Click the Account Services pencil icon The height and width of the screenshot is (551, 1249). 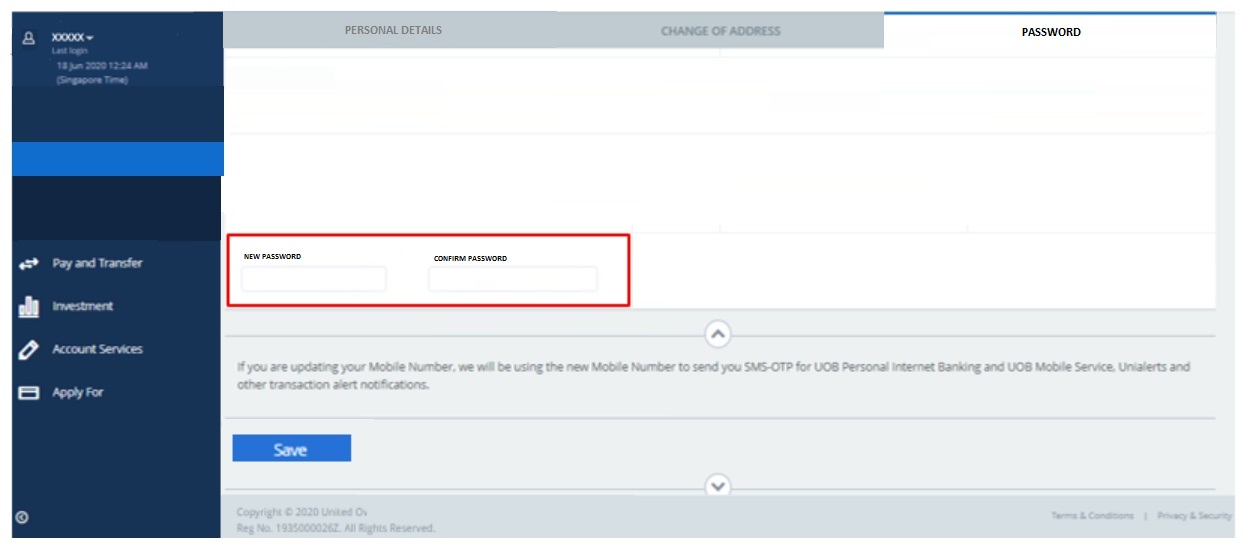[x=29, y=350]
